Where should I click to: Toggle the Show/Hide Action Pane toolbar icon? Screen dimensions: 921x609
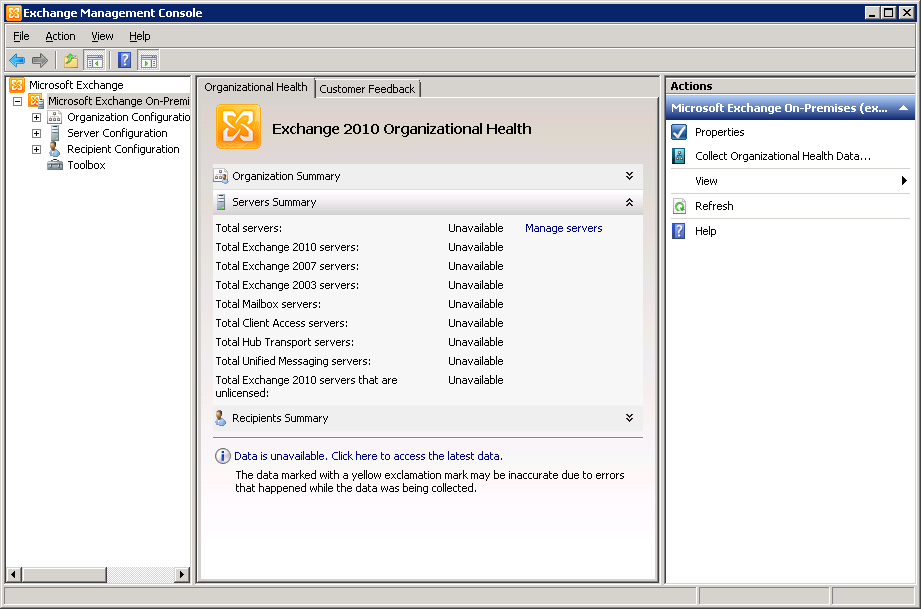(x=149, y=60)
